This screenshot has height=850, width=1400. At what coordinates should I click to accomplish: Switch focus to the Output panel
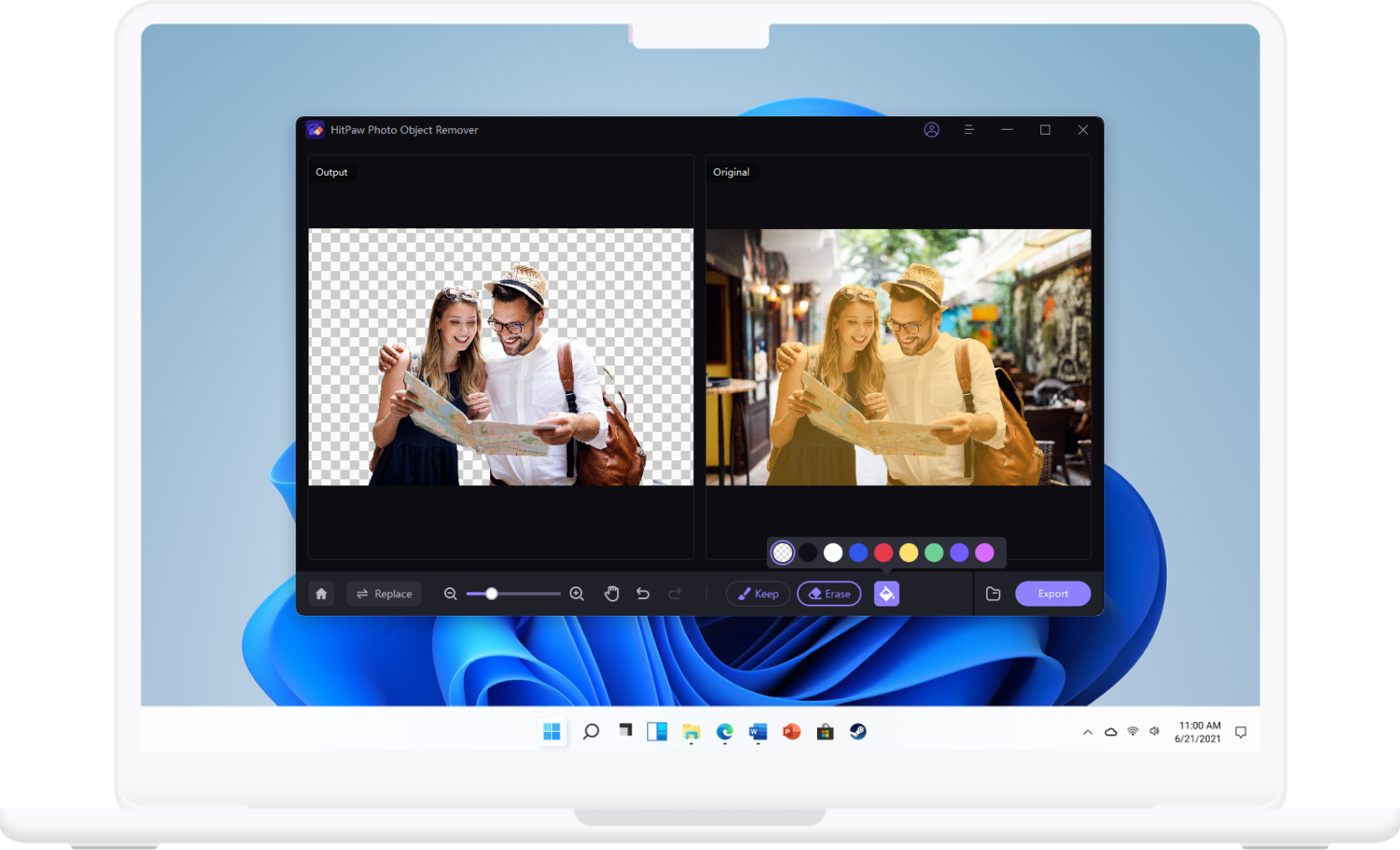[332, 172]
